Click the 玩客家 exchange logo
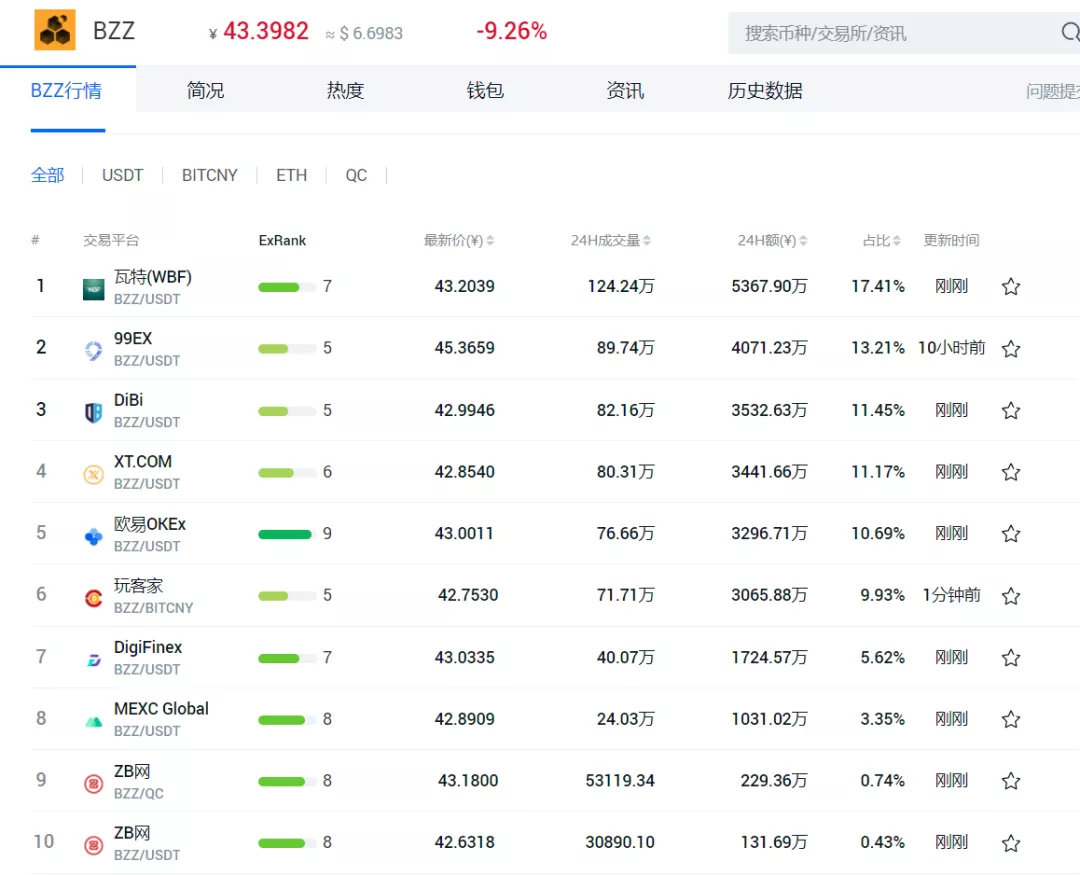Screen dimensions: 1080x875 pos(94,598)
